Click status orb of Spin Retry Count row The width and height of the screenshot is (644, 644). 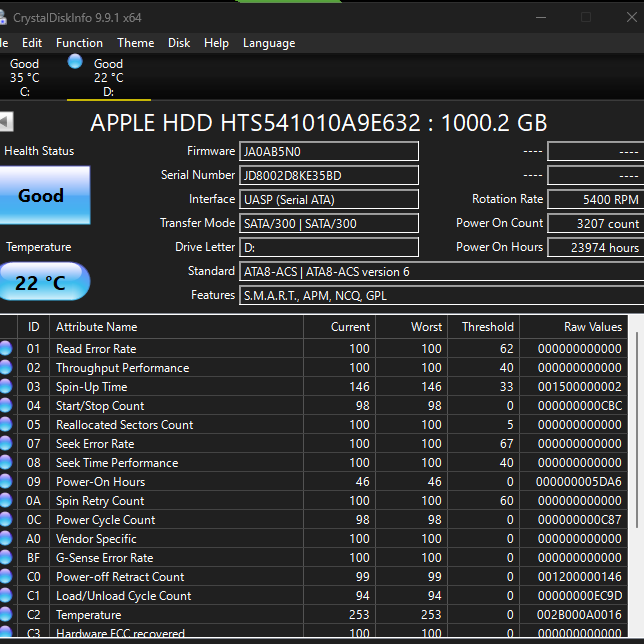[6, 500]
